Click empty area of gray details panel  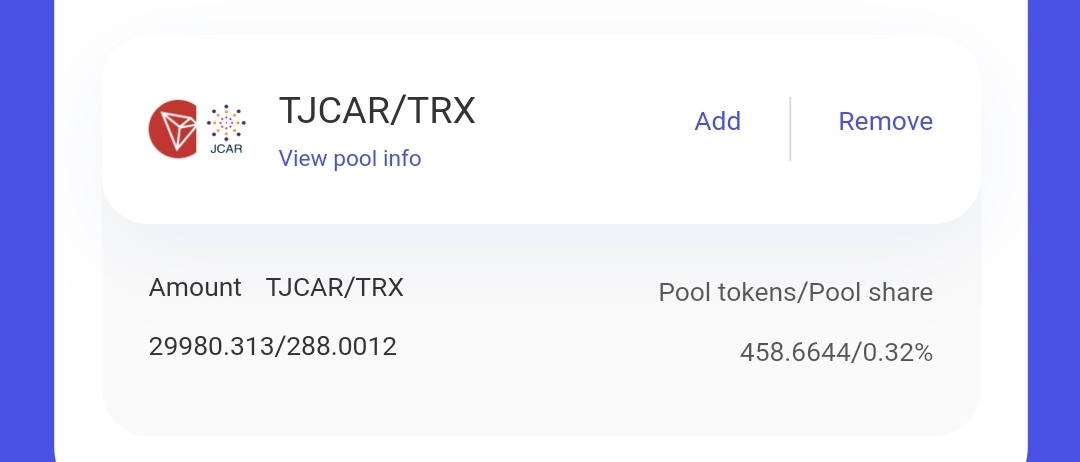540,405
